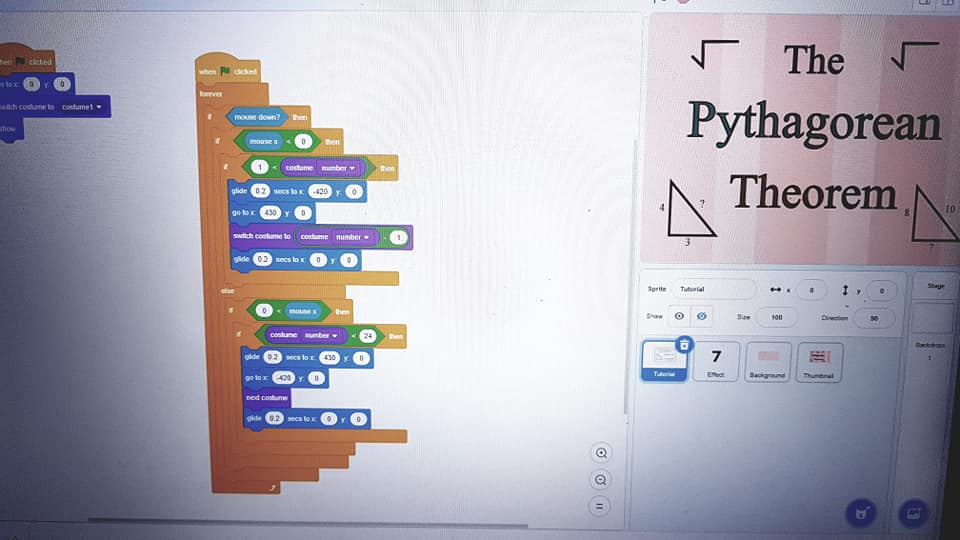Edit the 430 x value in first go to block
Viewport: 960px width, 540px height.
point(270,212)
